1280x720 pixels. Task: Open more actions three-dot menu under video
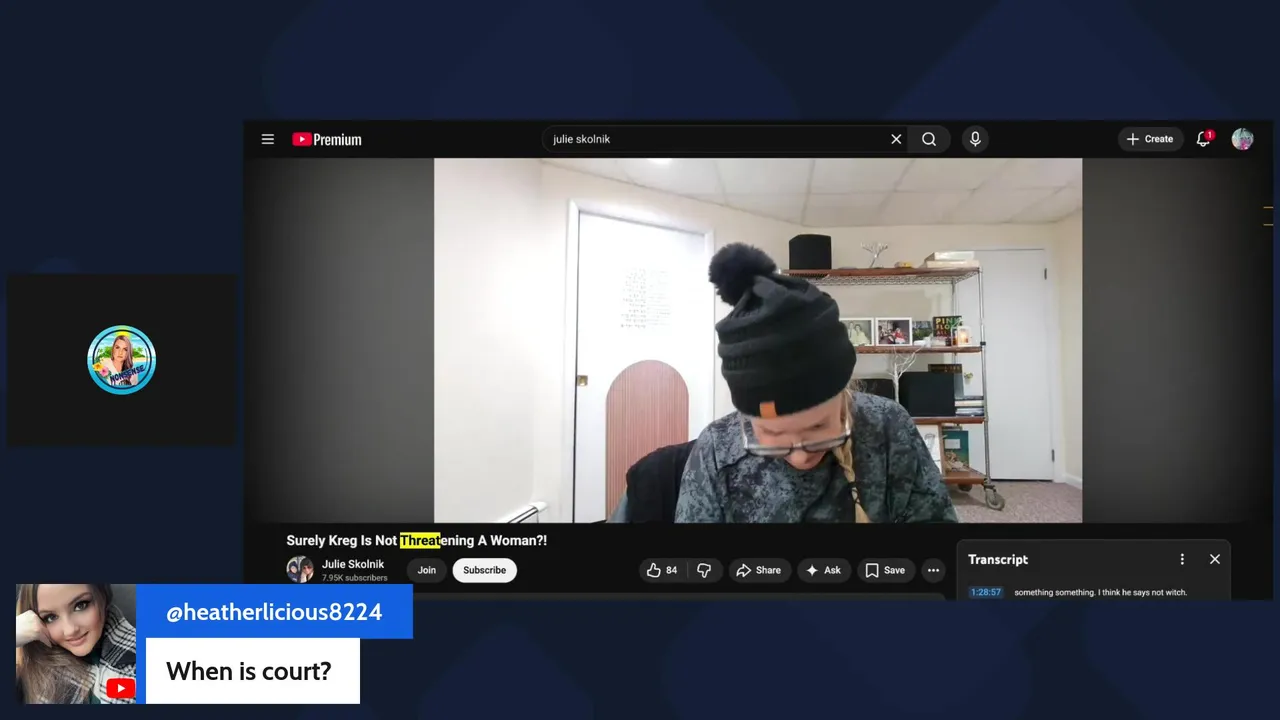933,570
